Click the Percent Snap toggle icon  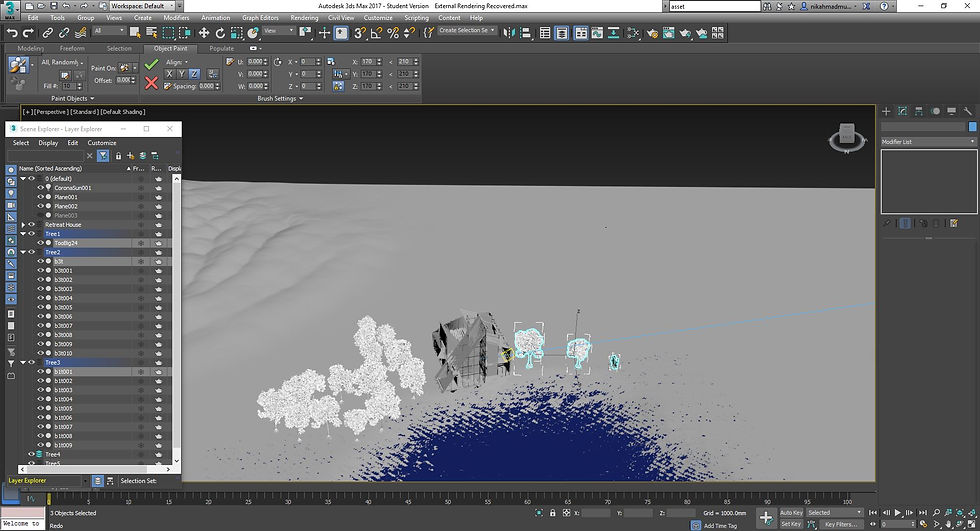tap(392, 32)
